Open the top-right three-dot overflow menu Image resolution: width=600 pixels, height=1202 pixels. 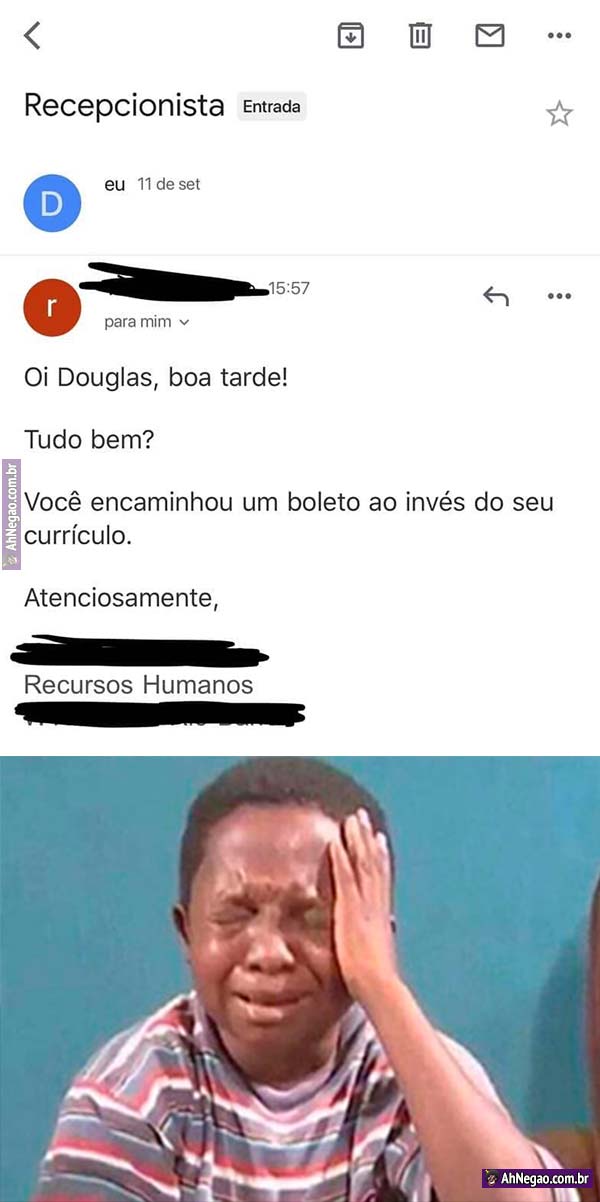point(559,36)
